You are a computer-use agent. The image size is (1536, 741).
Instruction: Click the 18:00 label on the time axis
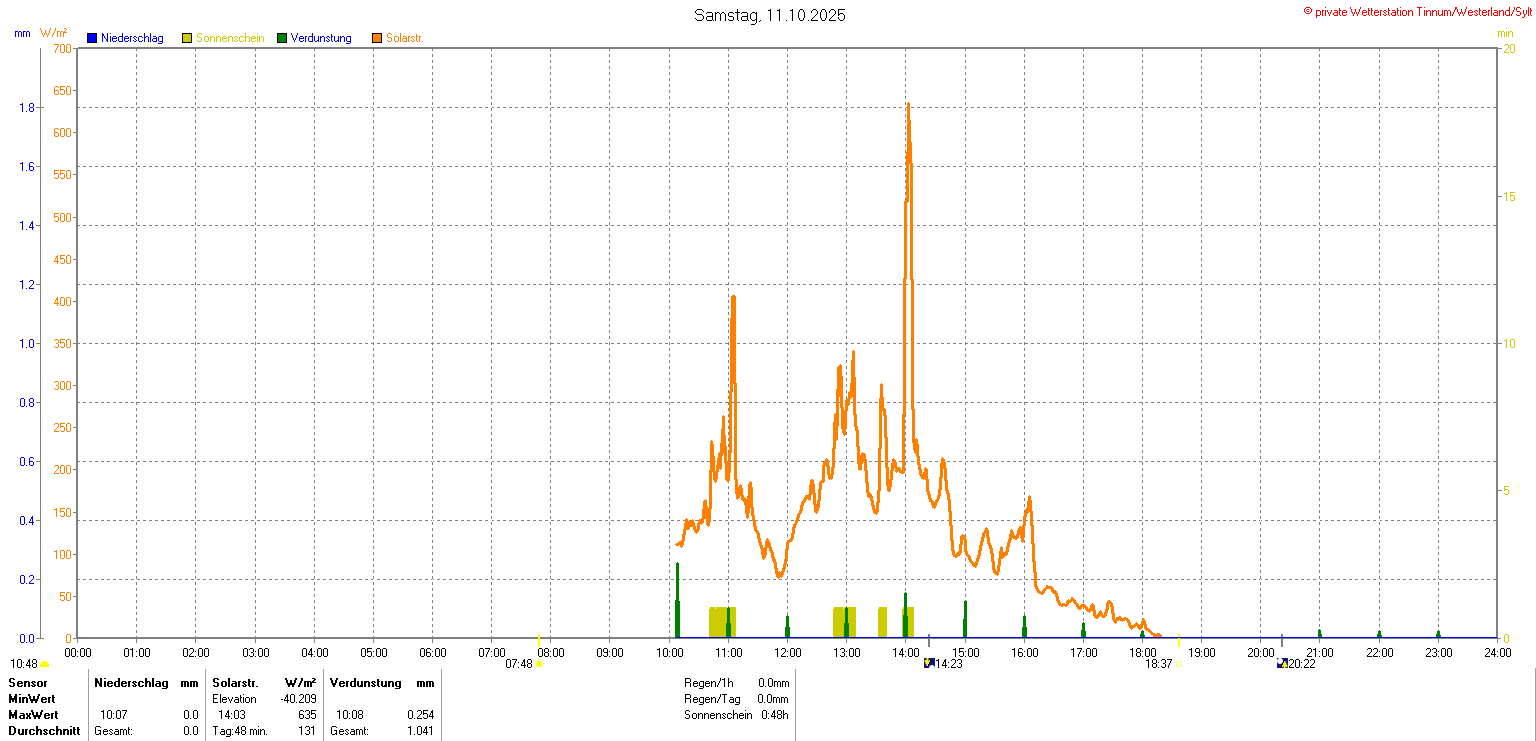[1143, 653]
